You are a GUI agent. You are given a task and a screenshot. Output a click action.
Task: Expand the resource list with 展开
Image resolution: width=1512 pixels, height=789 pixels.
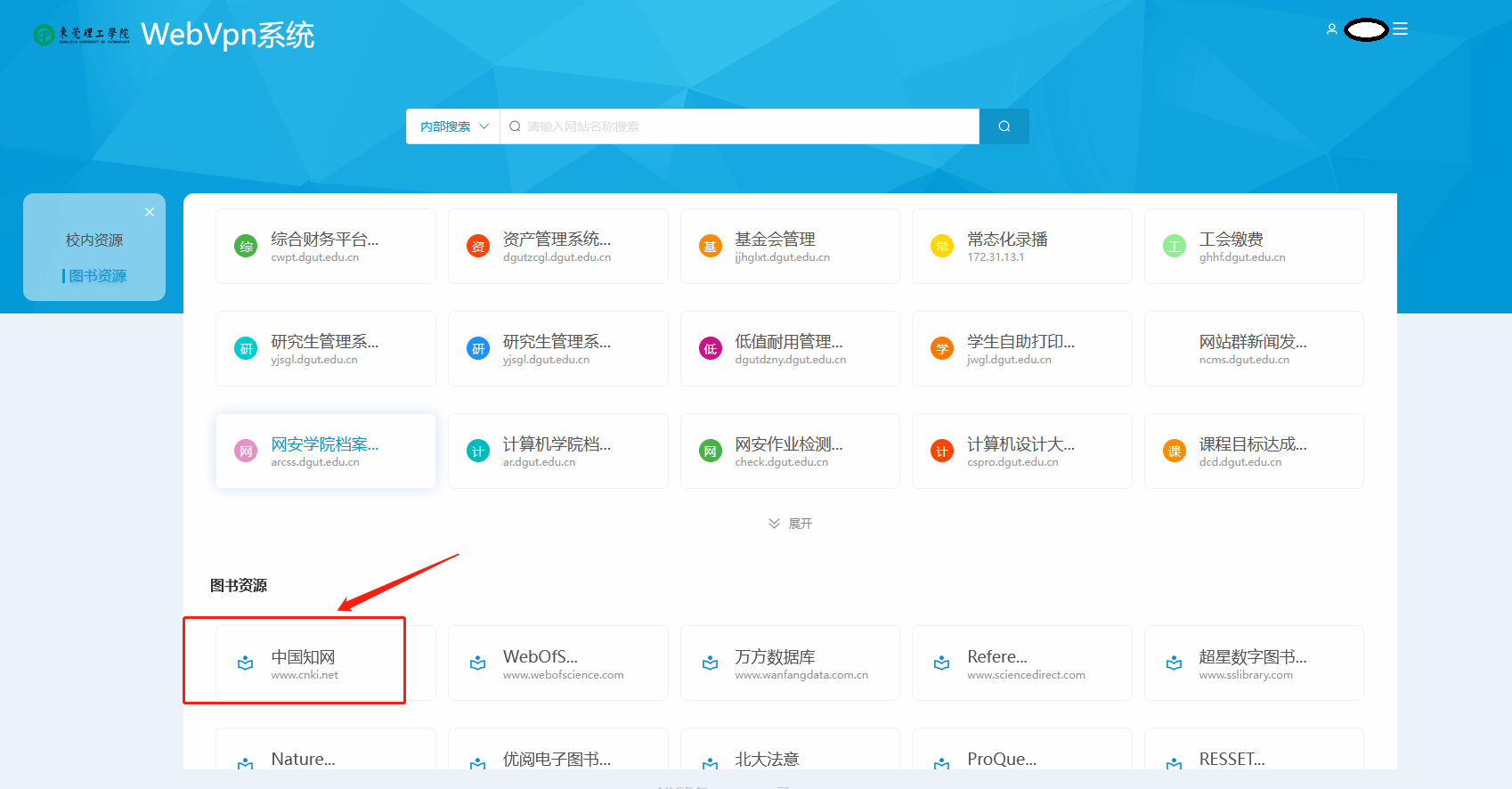pyautogui.click(x=791, y=524)
